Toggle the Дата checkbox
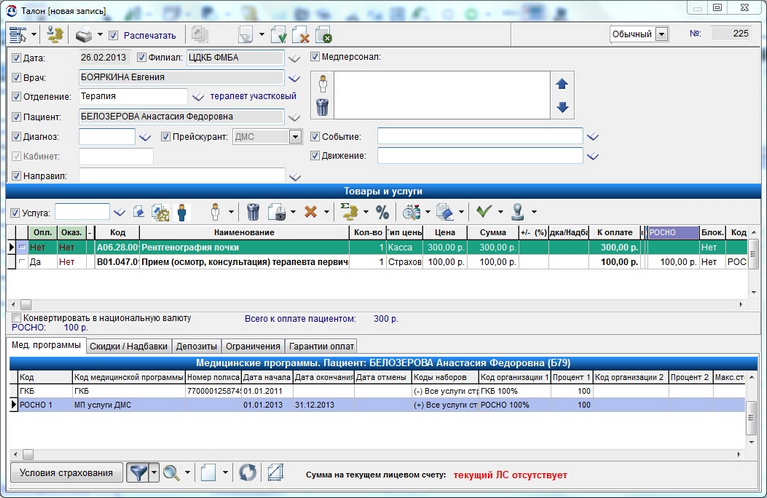The height and width of the screenshot is (498, 767). pos(17,58)
